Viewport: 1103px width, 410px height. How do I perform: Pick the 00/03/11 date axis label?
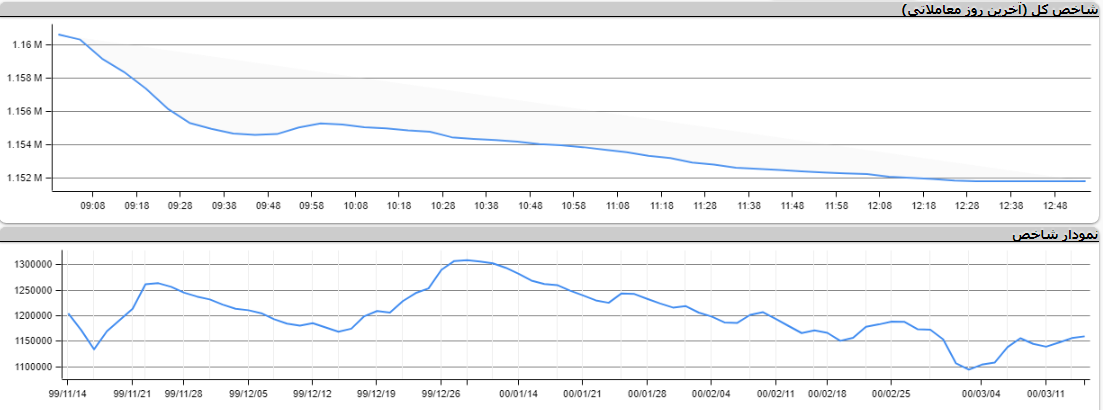coord(1046,394)
